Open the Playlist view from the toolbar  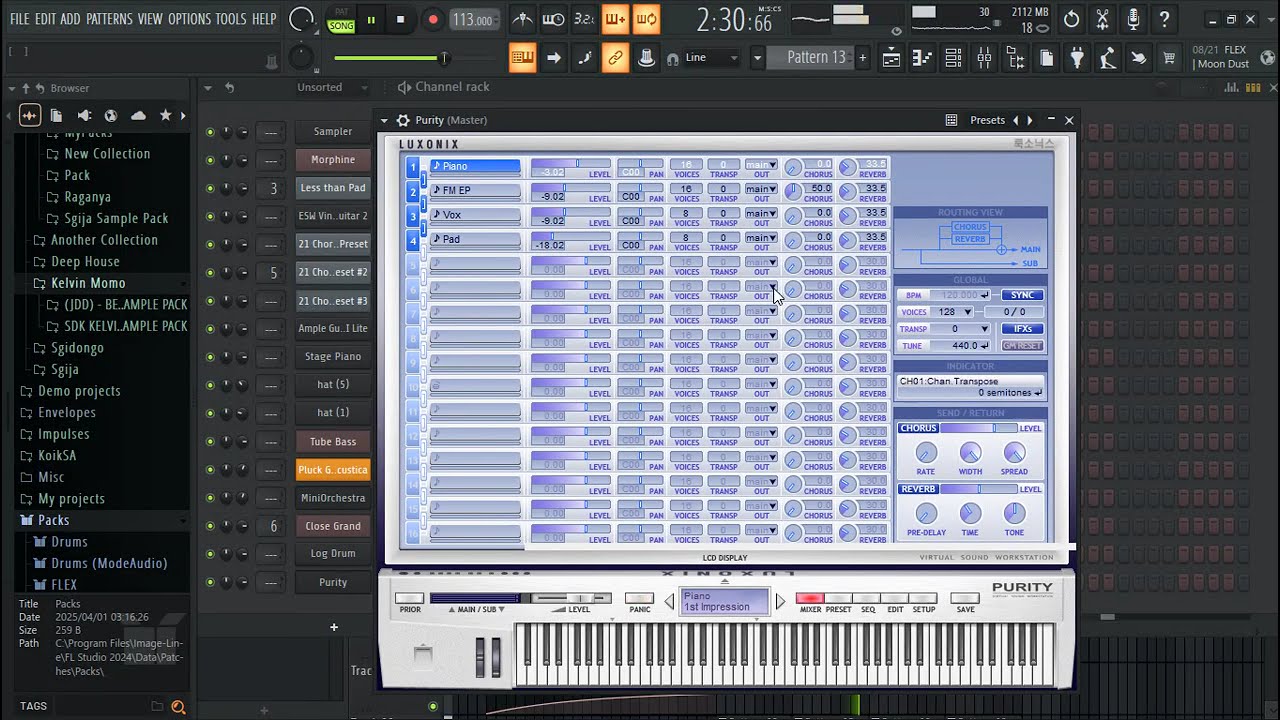pyautogui.click(x=891, y=58)
